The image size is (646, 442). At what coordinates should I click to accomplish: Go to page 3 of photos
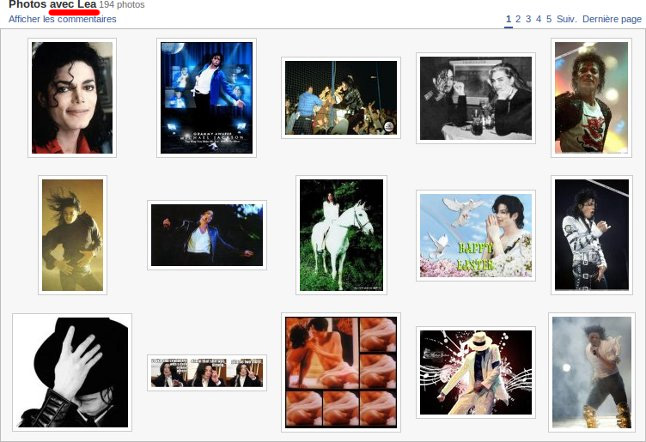[528, 19]
